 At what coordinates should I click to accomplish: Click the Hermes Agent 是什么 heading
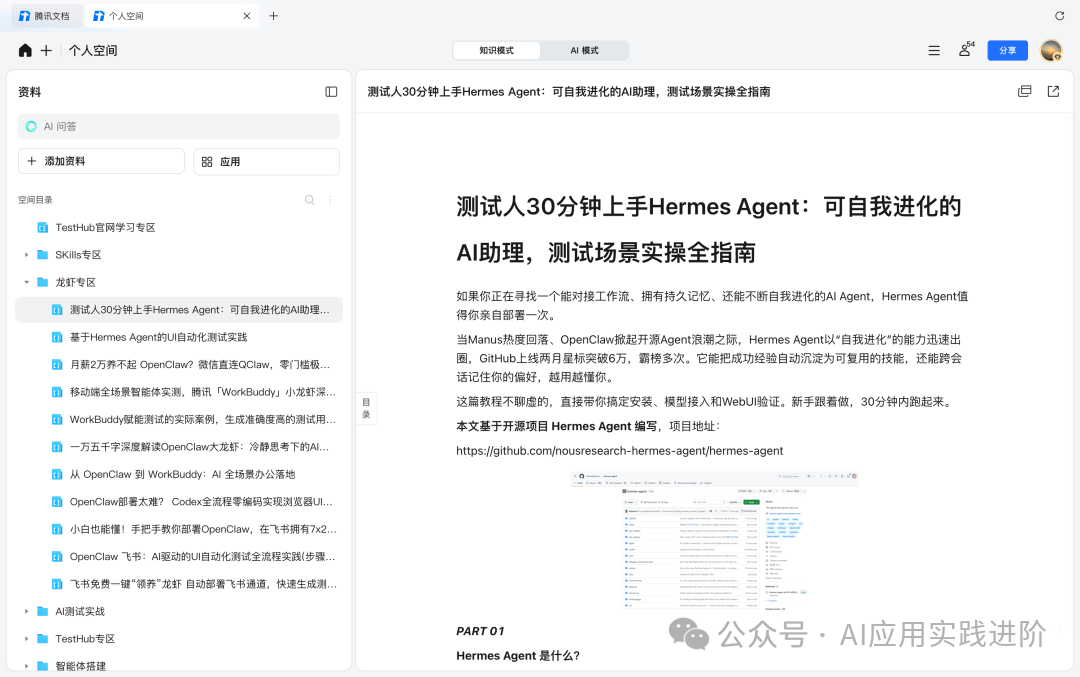click(x=518, y=656)
